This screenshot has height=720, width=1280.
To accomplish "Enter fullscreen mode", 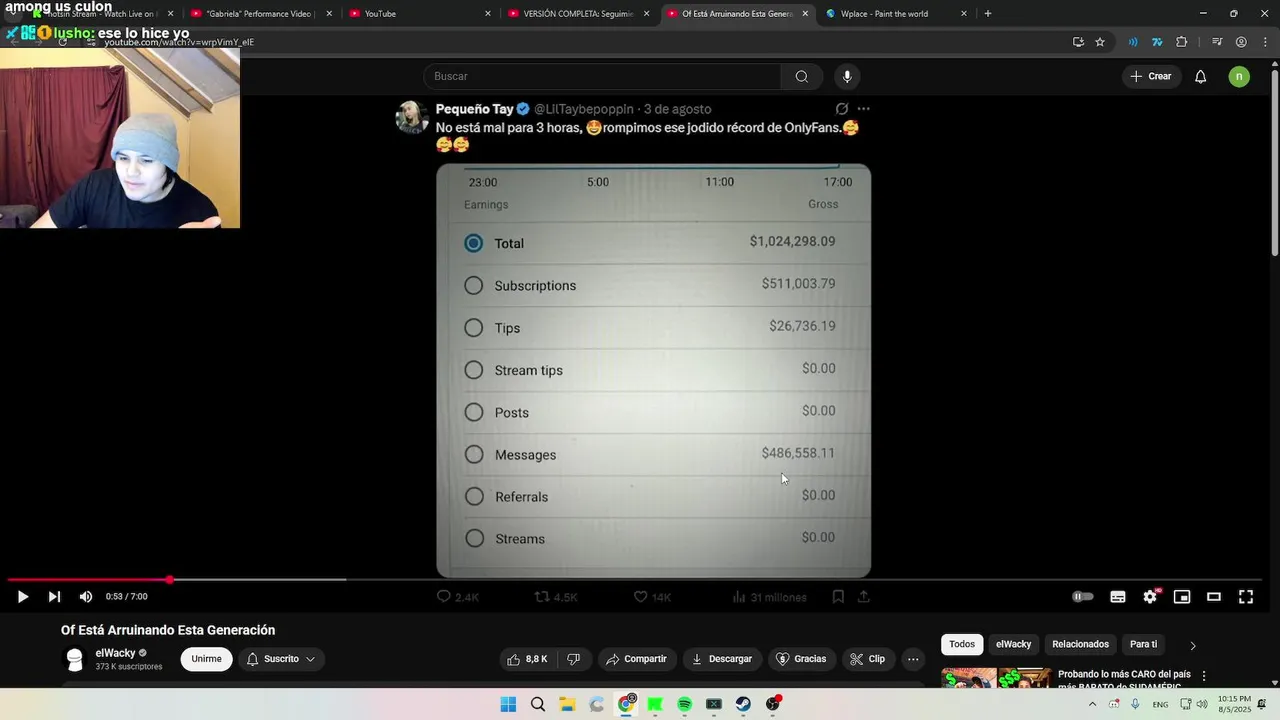I will [1246, 597].
